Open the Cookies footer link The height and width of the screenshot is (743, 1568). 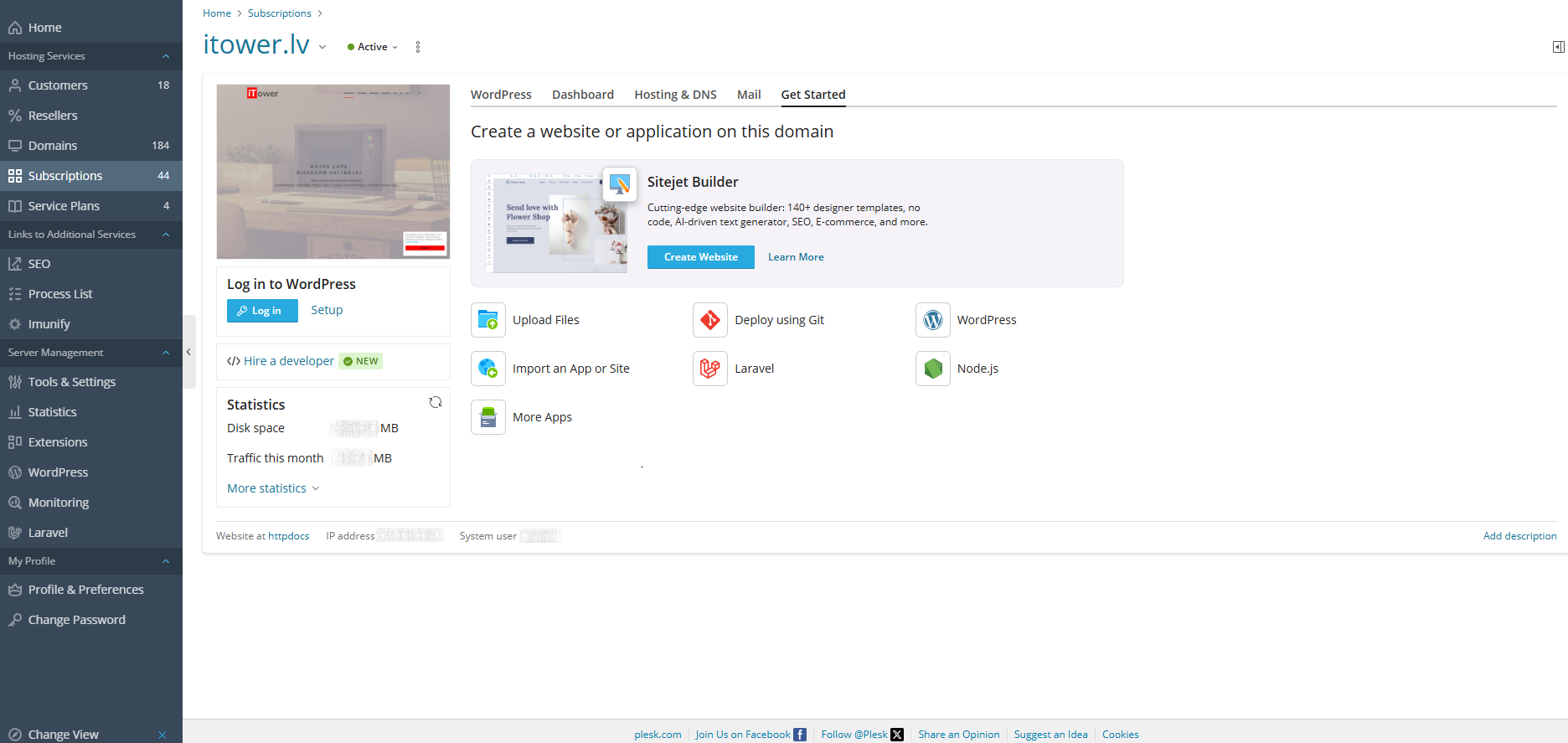tap(1120, 735)
